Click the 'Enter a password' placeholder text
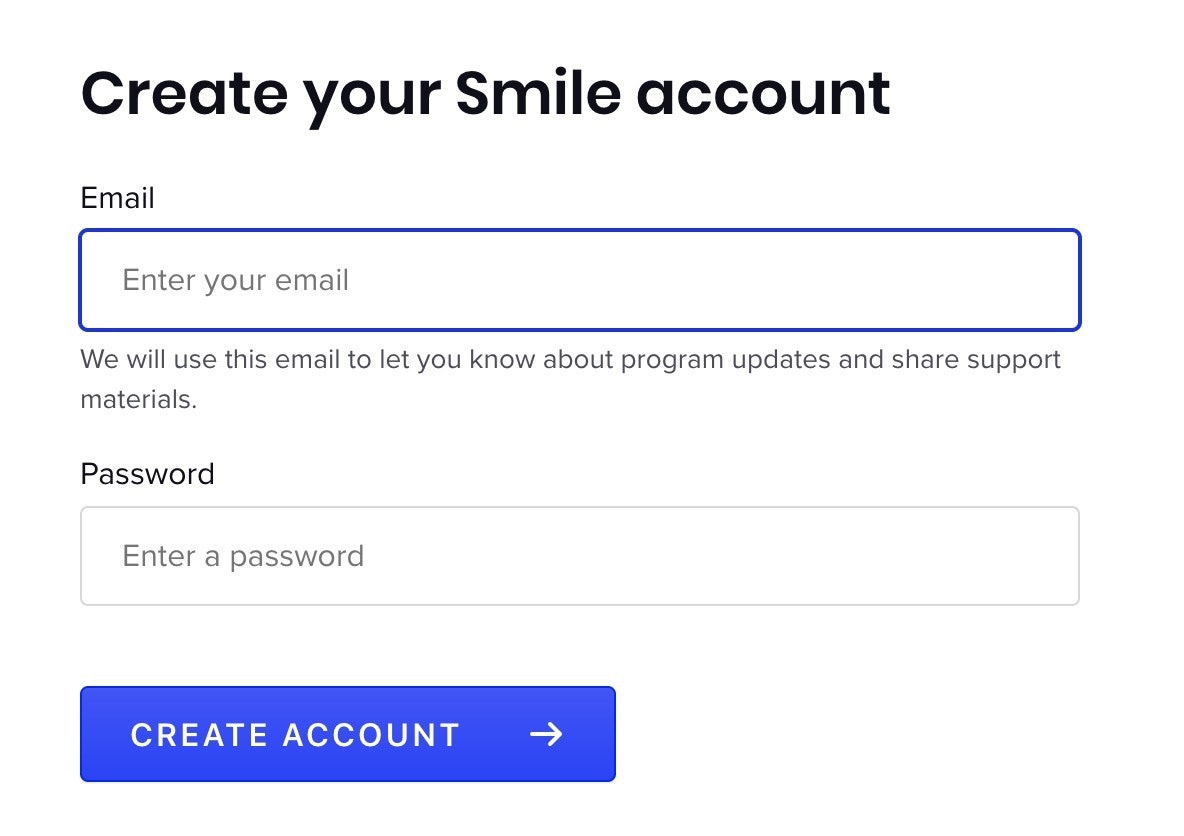1184x836 pixels. [x=243, y=556]
